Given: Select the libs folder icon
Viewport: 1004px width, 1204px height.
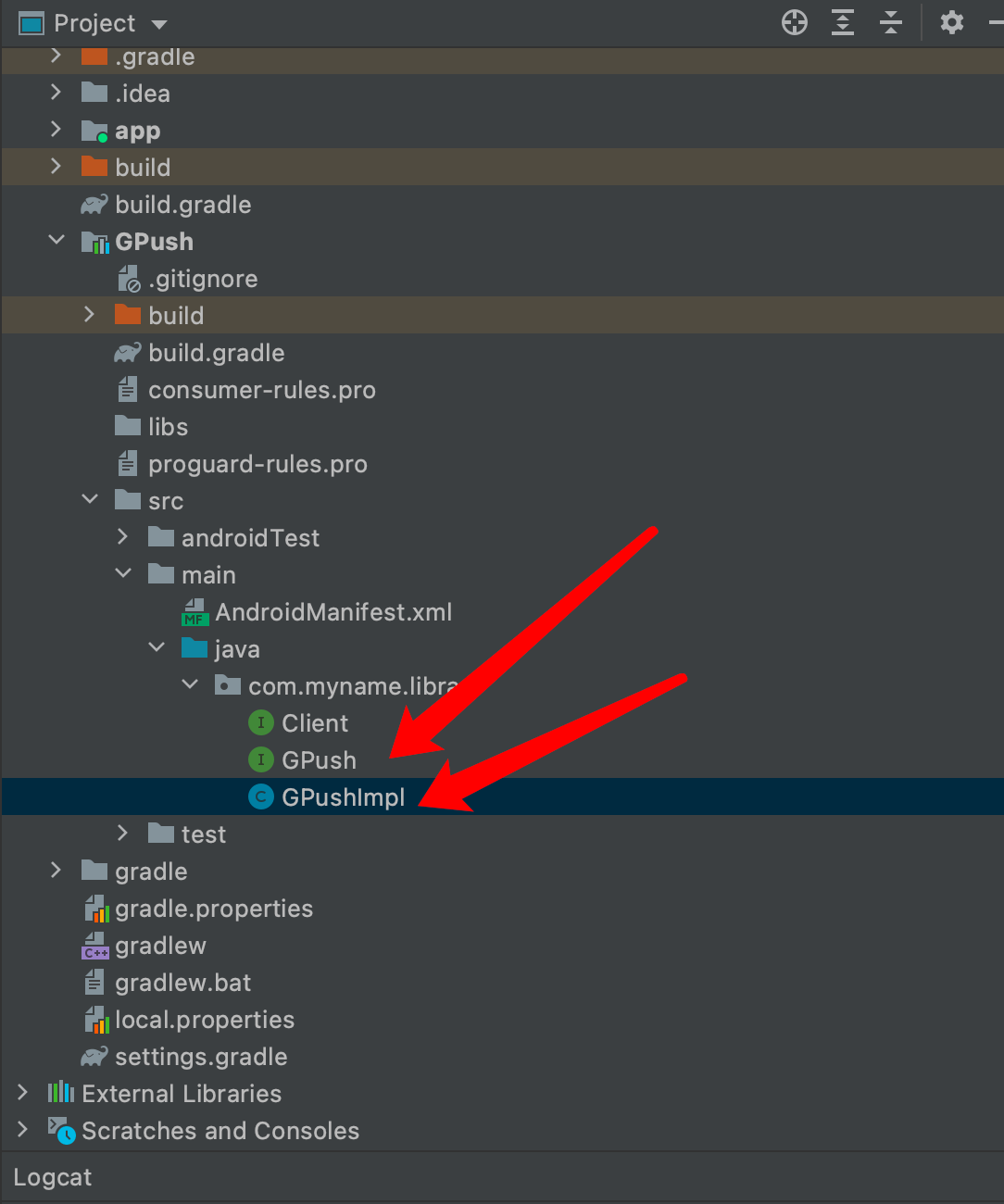Looking at the screenshot, I should pyautogui.click(x=128, y=425).
